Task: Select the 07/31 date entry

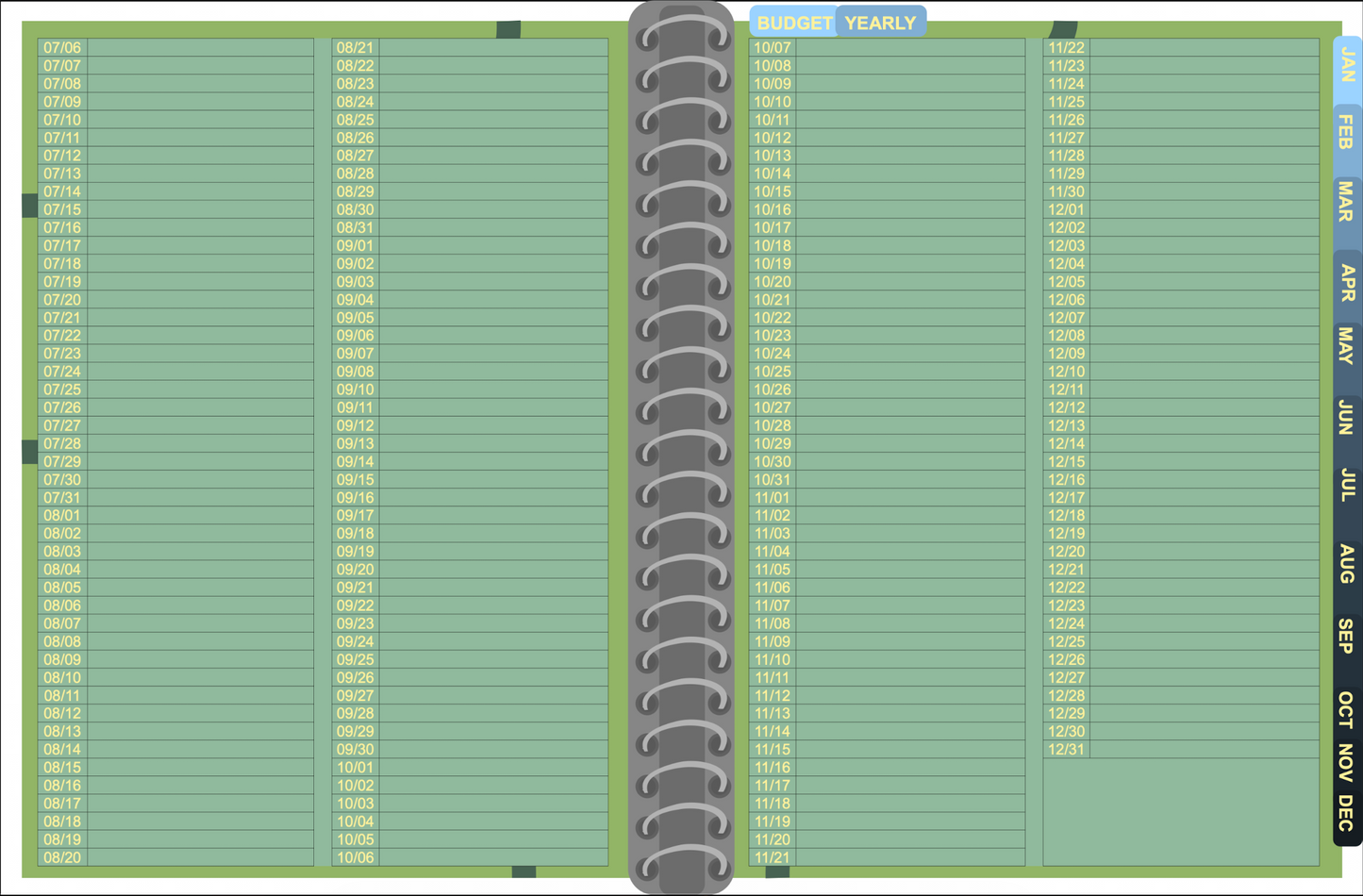Action: tap(62, 497)
